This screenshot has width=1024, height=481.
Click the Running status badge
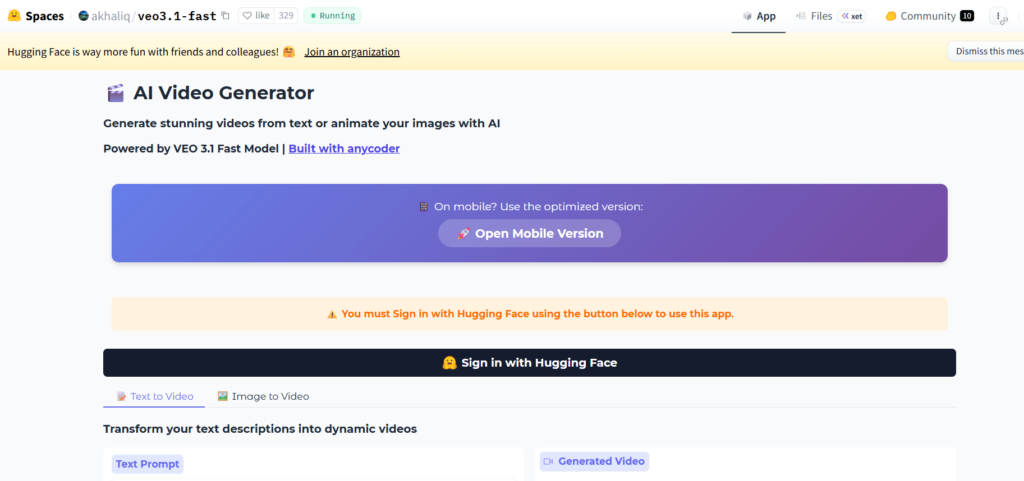click(x=332, y=16)
